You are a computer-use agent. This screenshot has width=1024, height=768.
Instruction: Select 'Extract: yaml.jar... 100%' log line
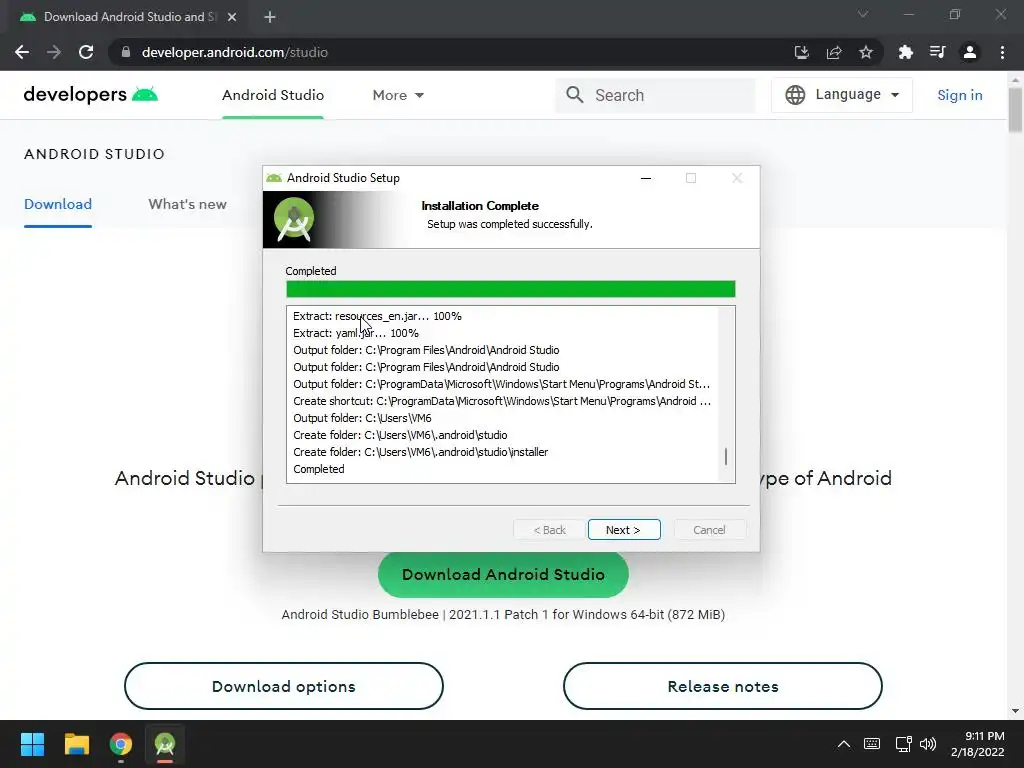(356, 333)
